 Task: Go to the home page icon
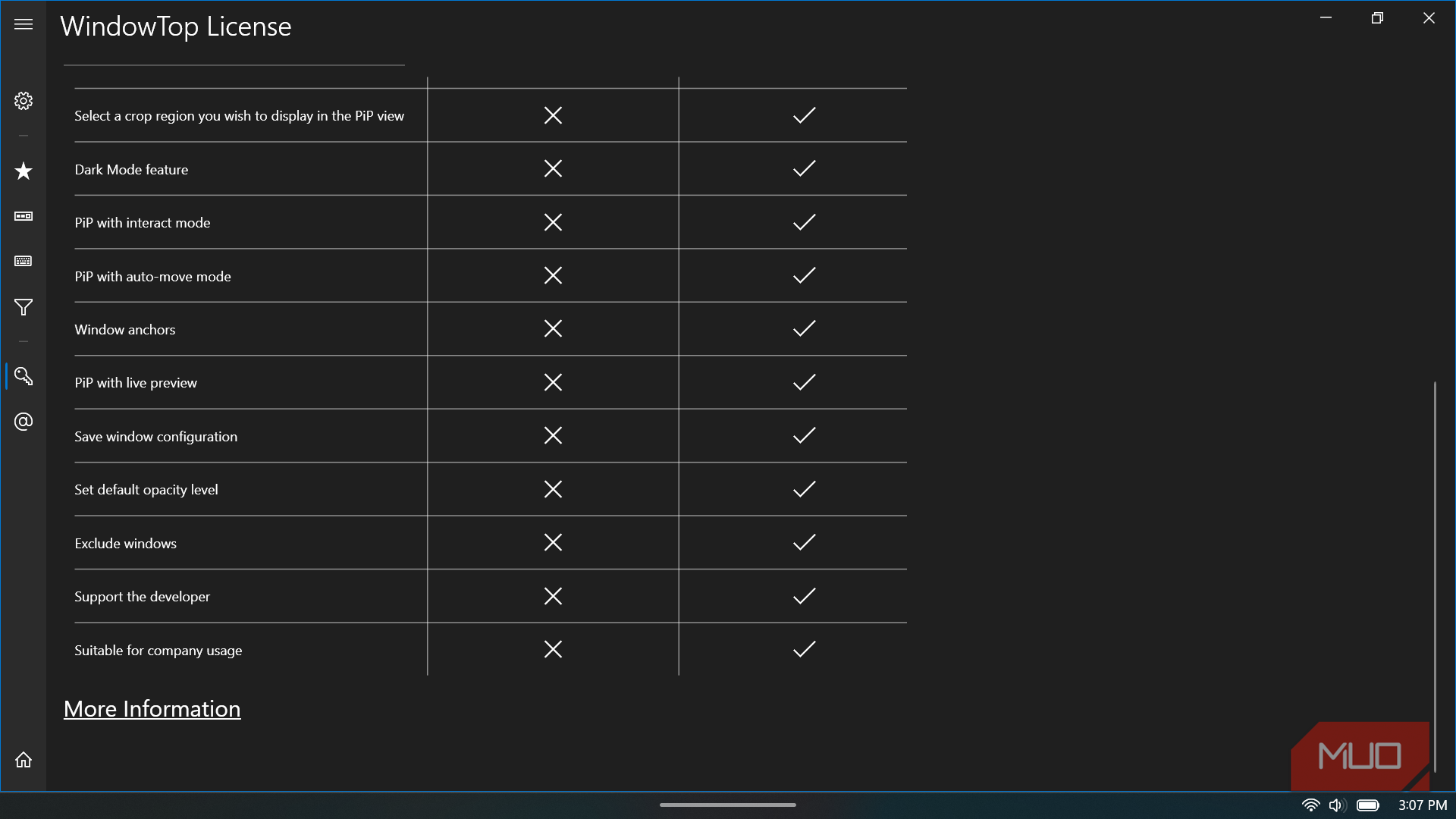click(x=24, y=759)
